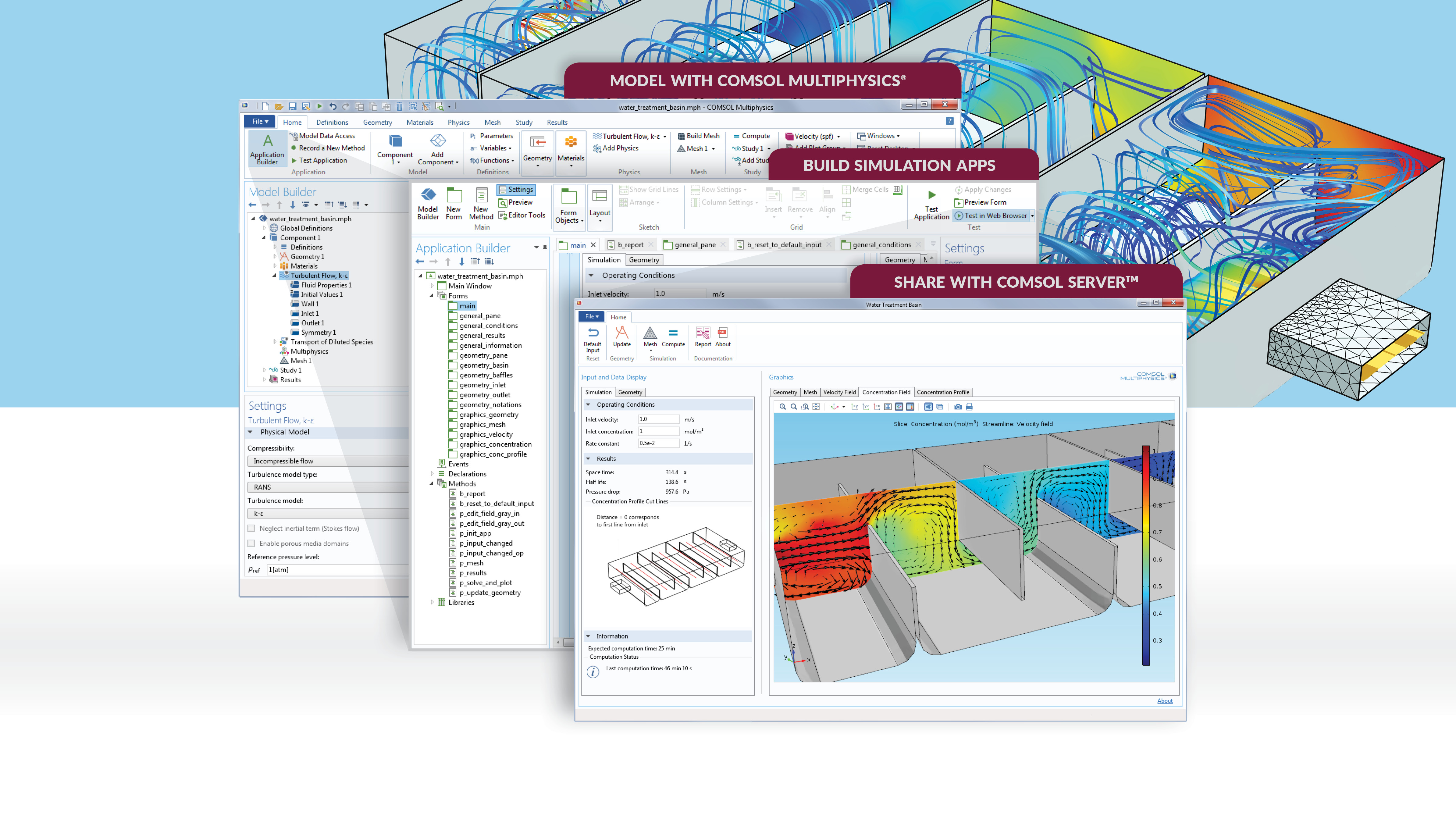
Task: Enable Neglect inertial term (Stokes flow) checkbox
Action: coord(251,529)
